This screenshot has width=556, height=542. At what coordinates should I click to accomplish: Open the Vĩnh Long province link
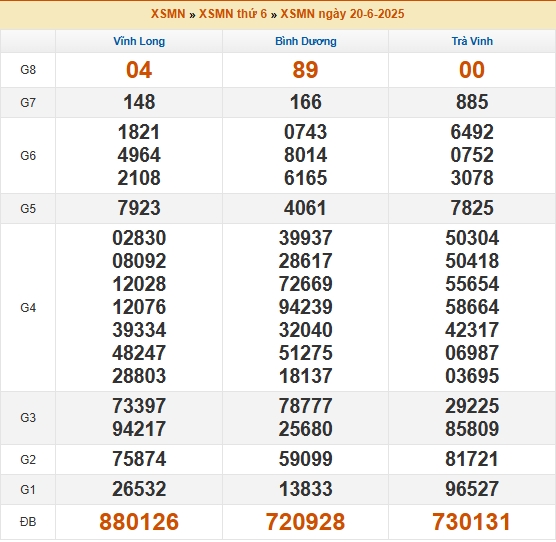coord(139,41)
